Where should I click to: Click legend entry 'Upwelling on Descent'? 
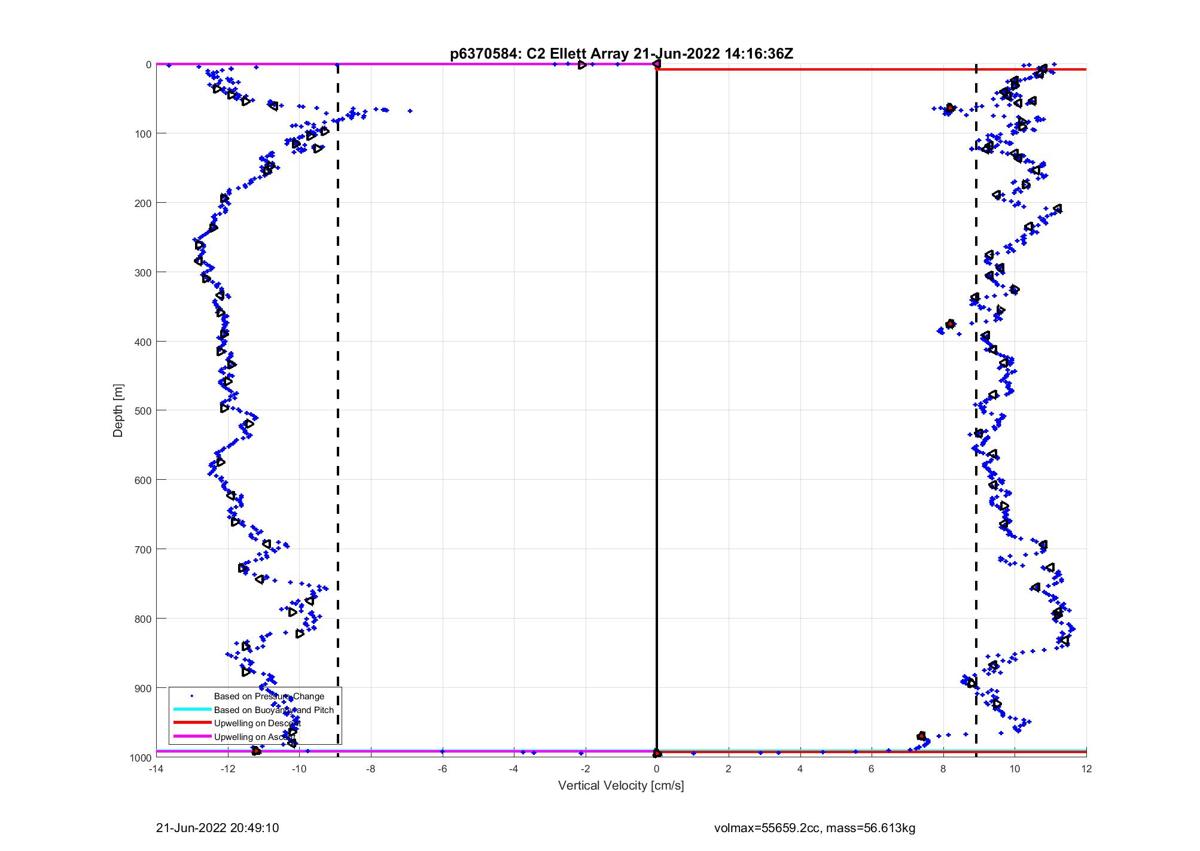(259, 723)
